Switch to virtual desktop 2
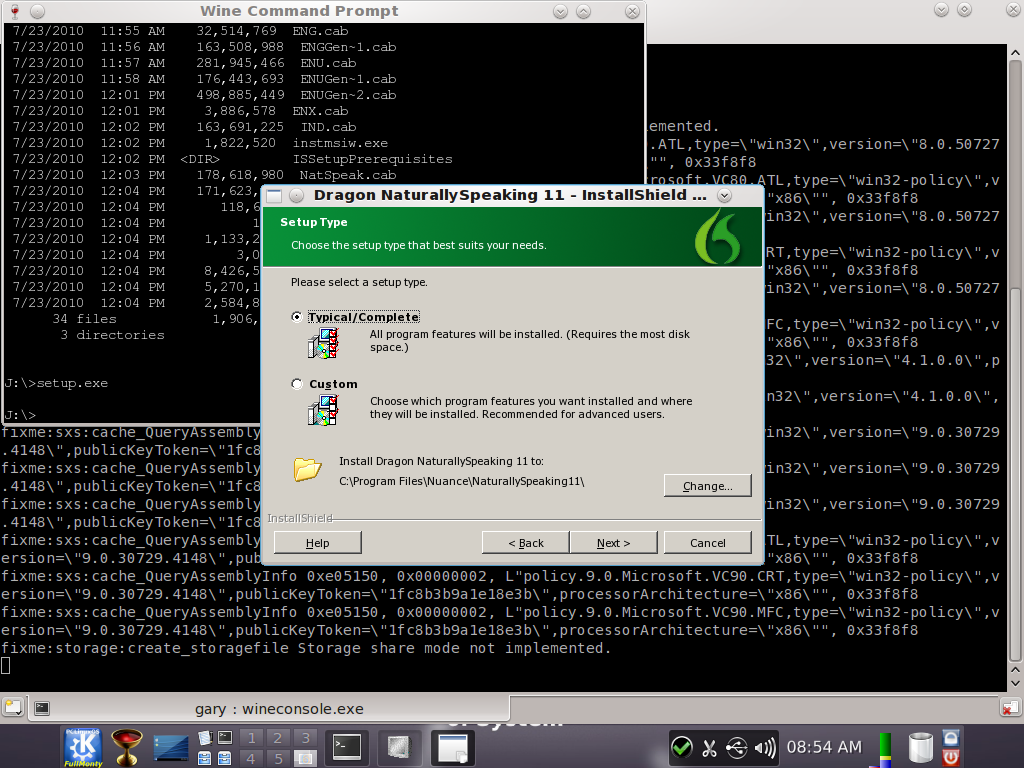The image size is (1024, 768). coord(278,738)
